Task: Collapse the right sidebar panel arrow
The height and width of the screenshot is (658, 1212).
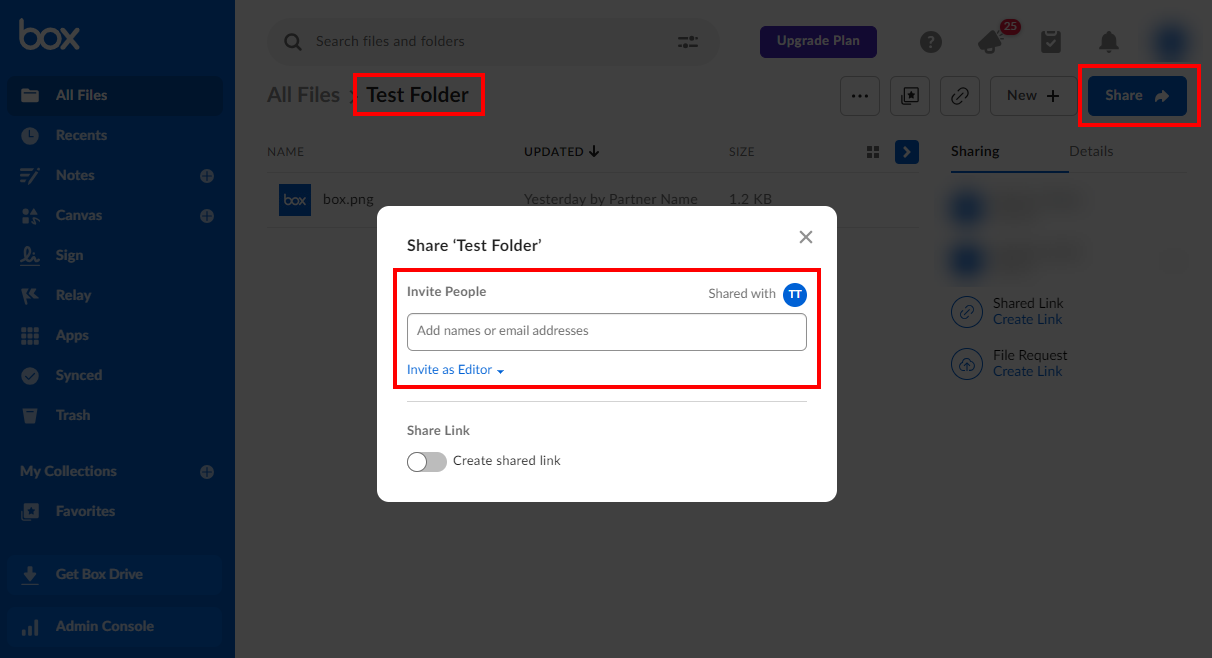Action: 906,152
